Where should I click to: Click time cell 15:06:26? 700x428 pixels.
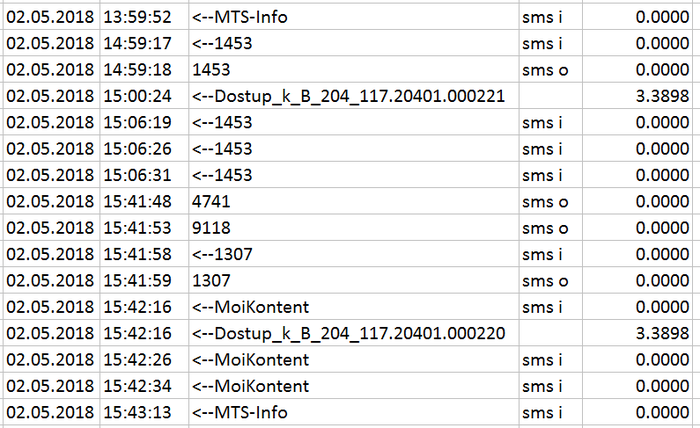coord(143,149)
